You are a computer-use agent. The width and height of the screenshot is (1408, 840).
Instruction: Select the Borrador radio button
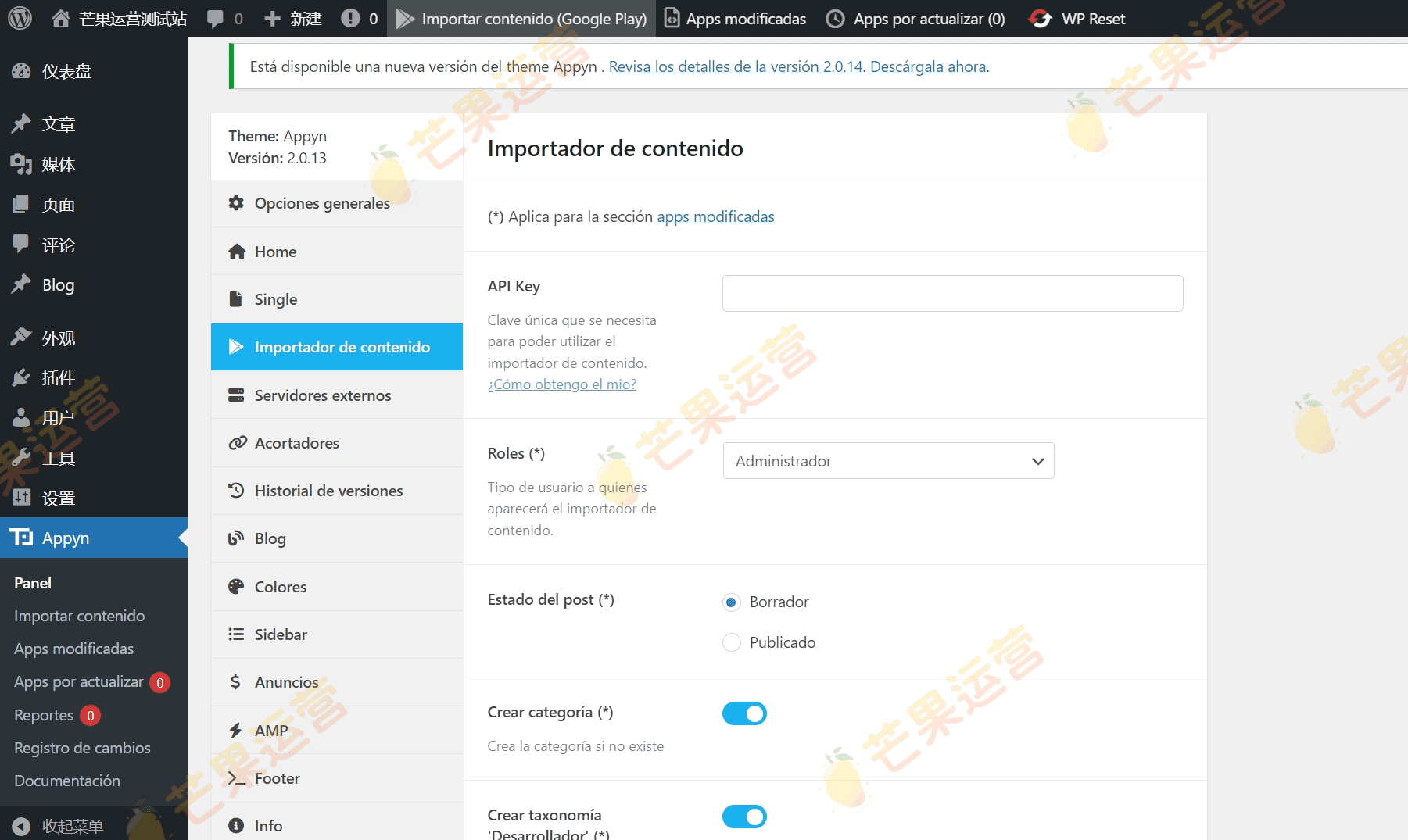731,602
